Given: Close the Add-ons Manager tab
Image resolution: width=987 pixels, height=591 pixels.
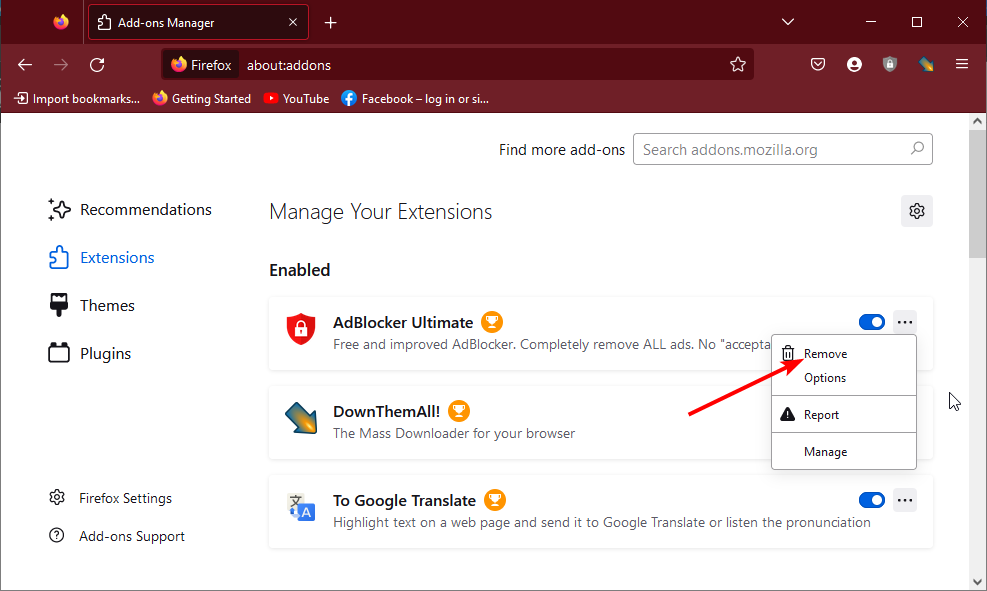Looking at the screenshot, I should tap(293, 22).
